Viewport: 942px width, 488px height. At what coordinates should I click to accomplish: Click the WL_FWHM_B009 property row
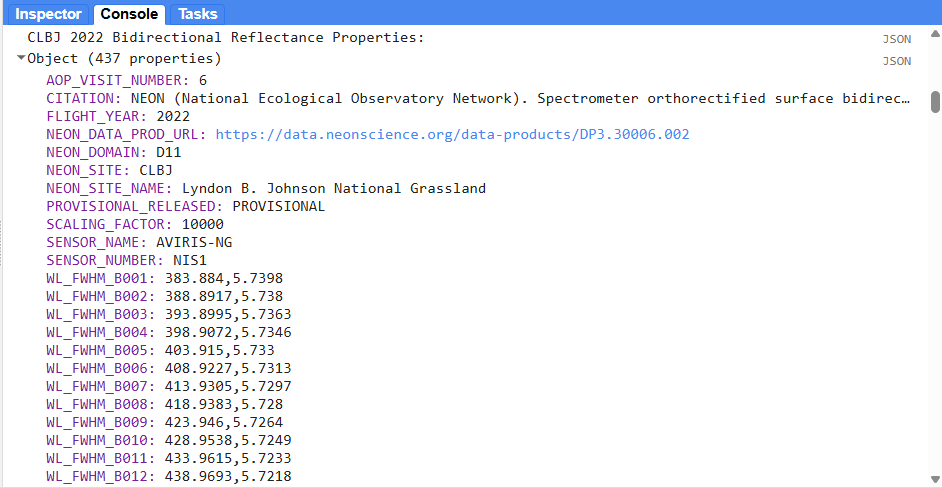[165, 422]
